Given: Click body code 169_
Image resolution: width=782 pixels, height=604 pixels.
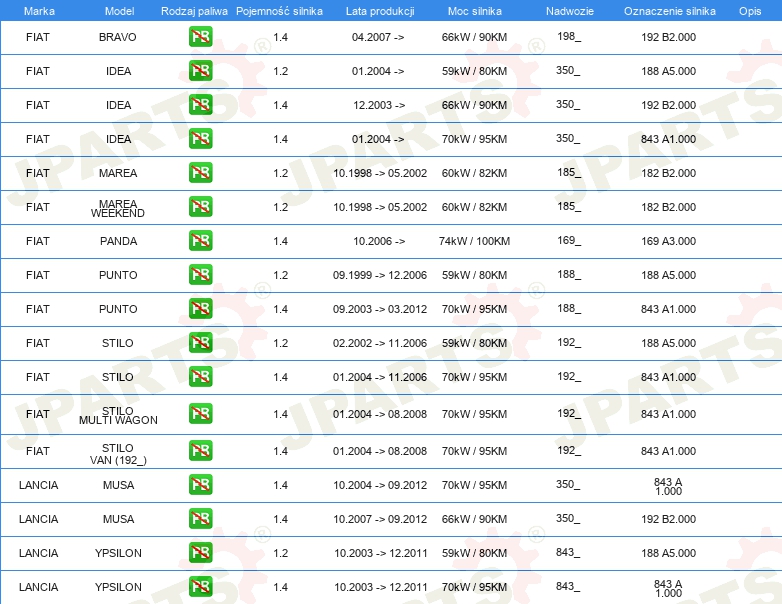Looking at the screenshot, I should [x=569, y=240].
